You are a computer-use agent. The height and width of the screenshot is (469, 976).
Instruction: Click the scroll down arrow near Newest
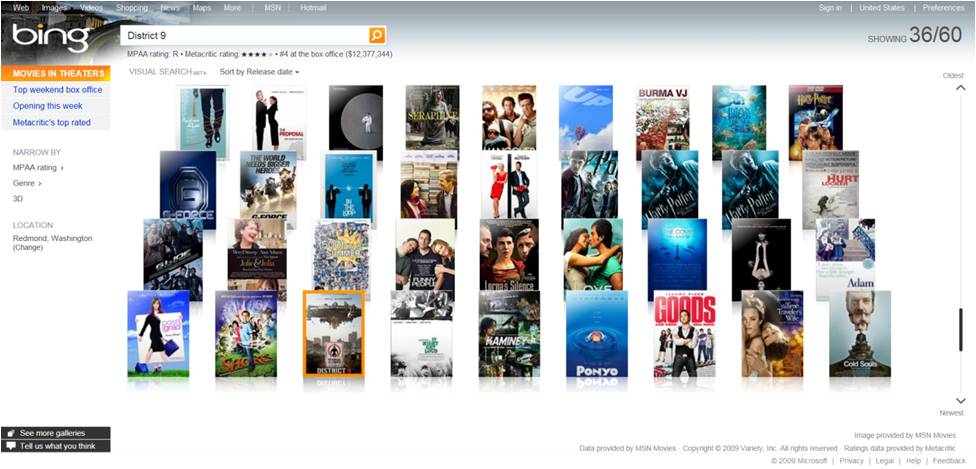tap(960, 400)
